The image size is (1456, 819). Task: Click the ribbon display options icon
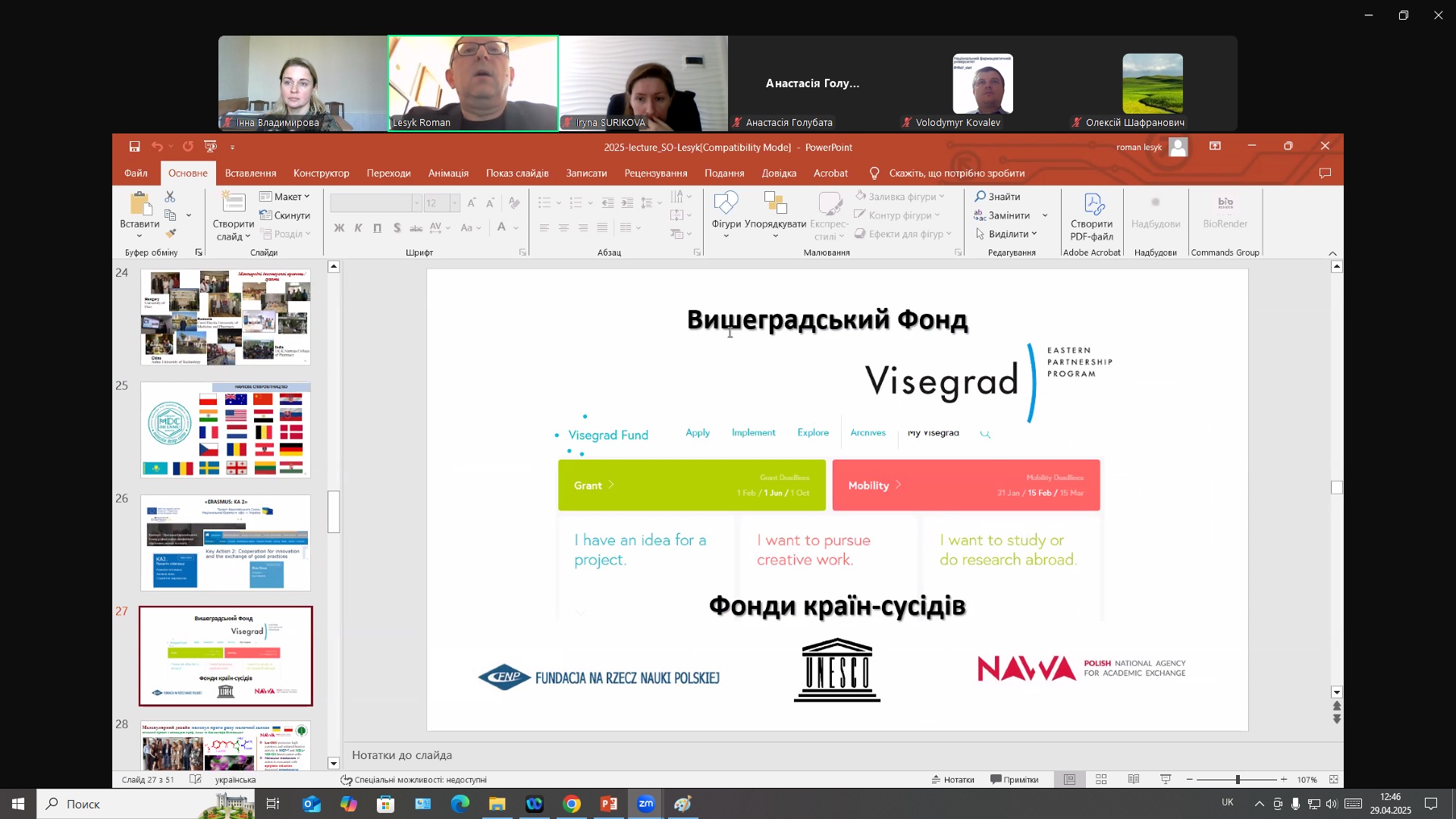coord(1215,146)
